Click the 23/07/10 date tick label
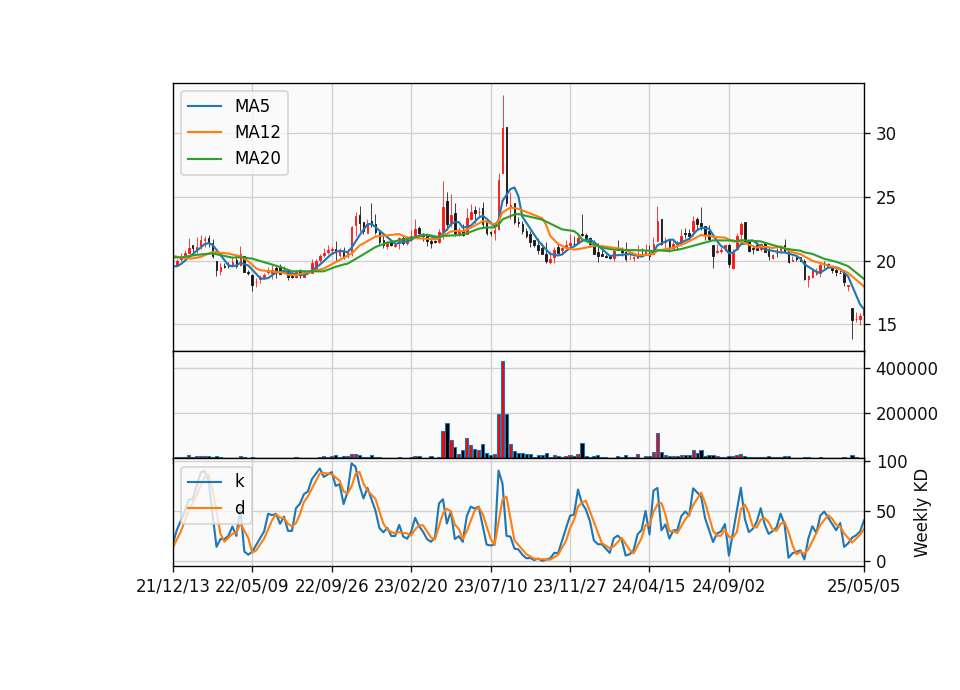Screen dimensions: 960x690 point(490,586)
